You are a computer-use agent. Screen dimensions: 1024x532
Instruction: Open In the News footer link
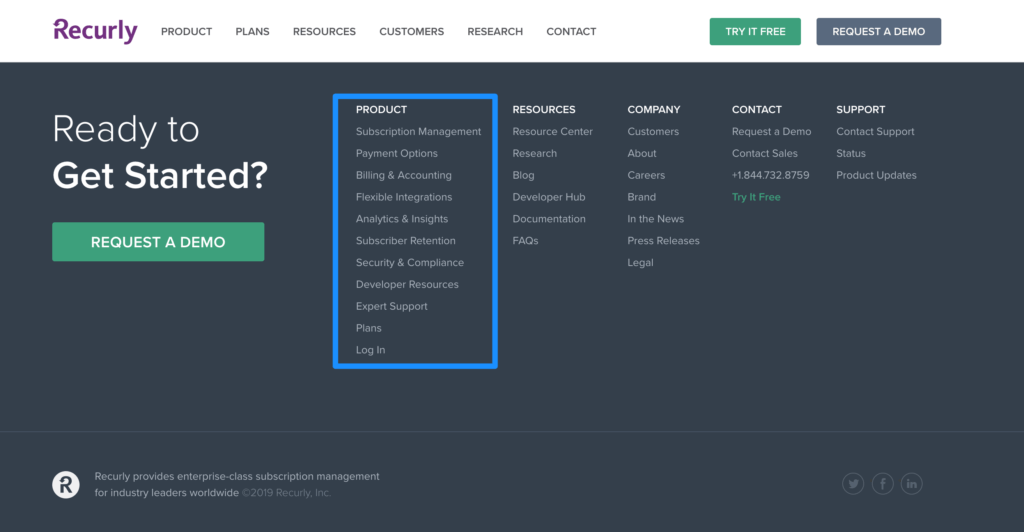click(x=656, y=219)
